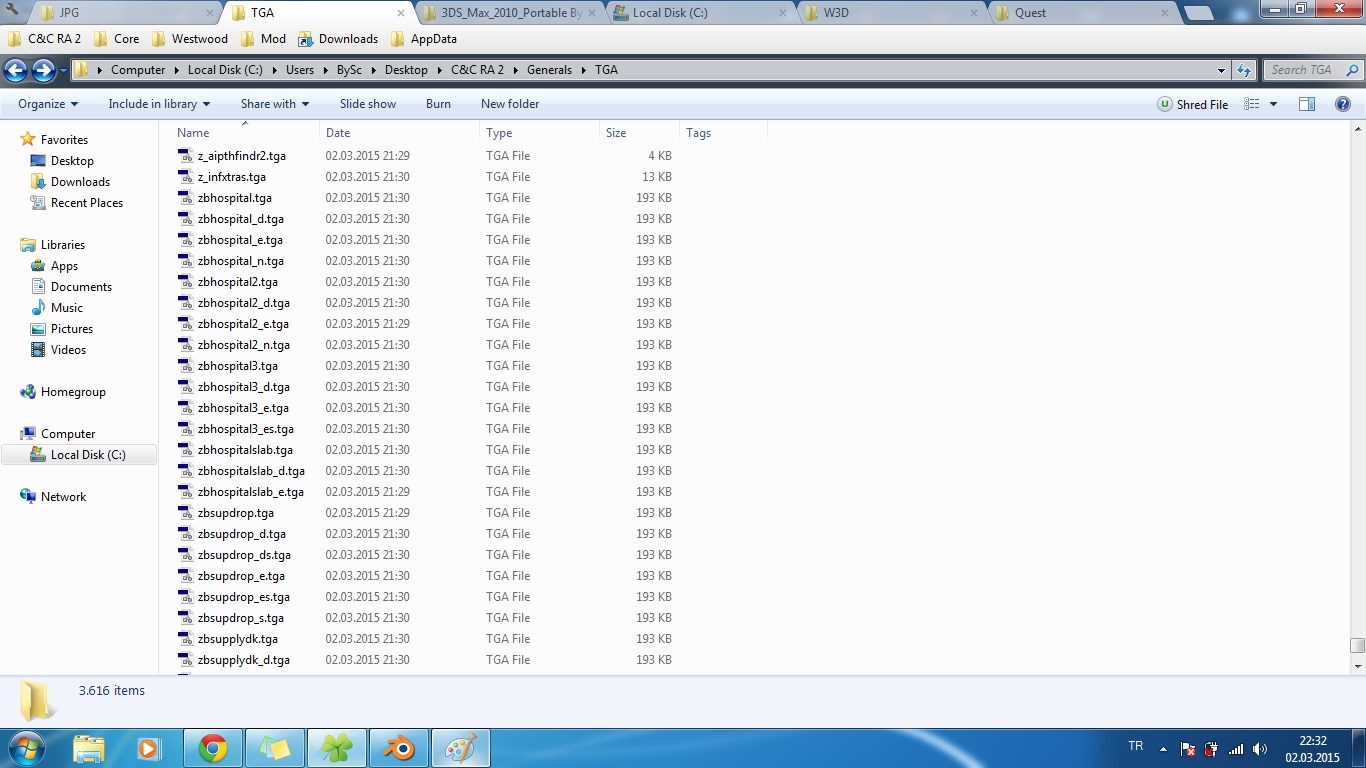Open the Share with dropdown

pyautogui.click(x=275, y=104)
